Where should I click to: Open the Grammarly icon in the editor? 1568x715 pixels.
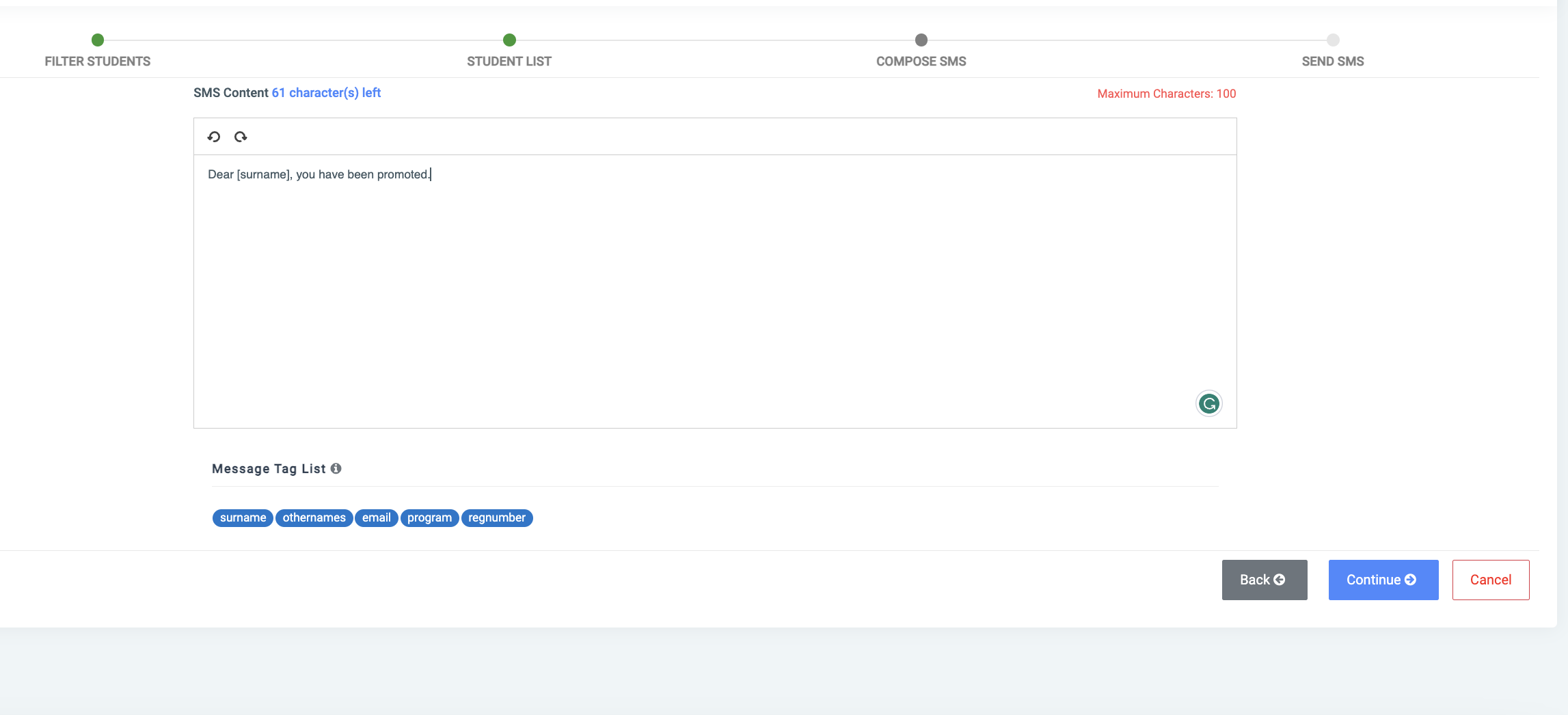[1208, 404]
